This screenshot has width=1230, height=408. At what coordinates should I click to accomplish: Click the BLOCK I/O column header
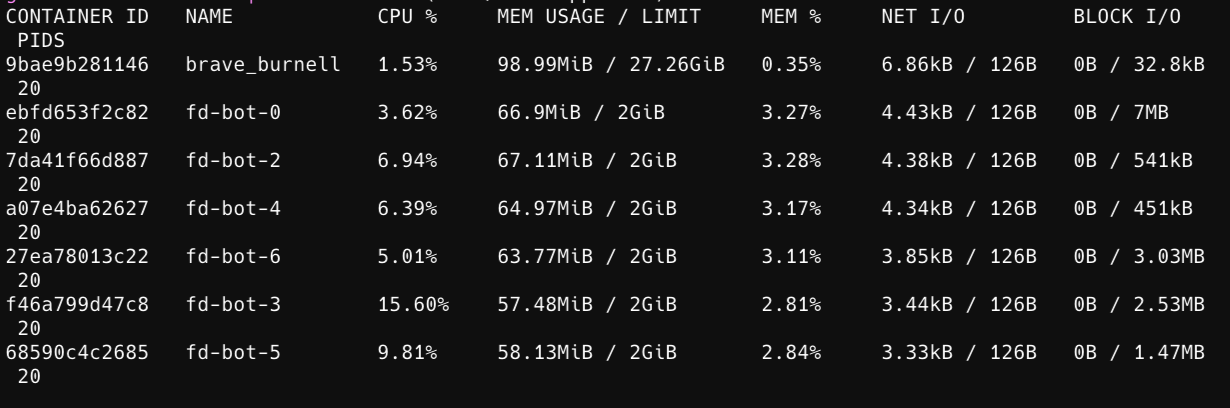(1127, 17)
